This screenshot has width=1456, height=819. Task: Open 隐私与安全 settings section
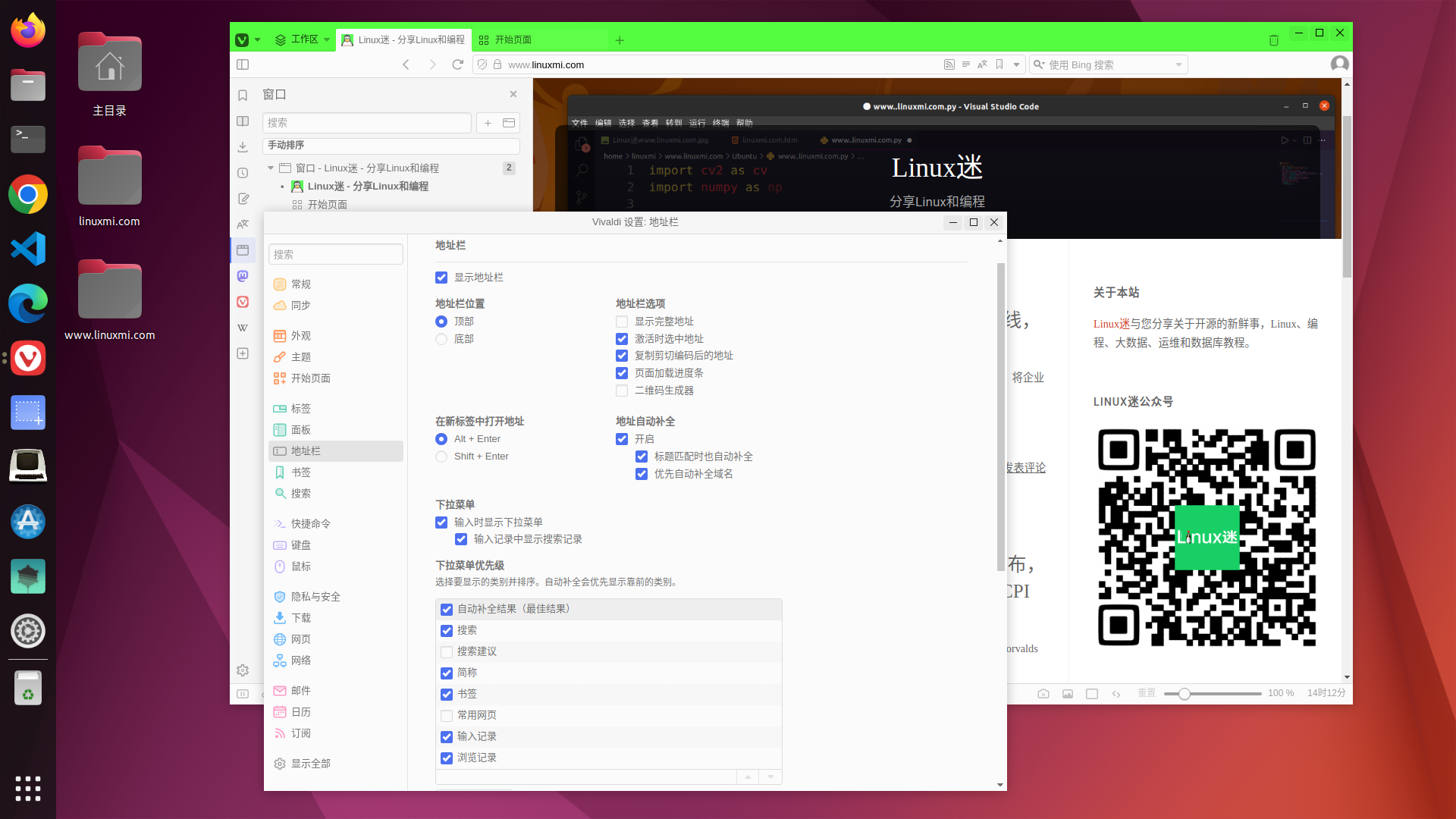coord(336,597)
